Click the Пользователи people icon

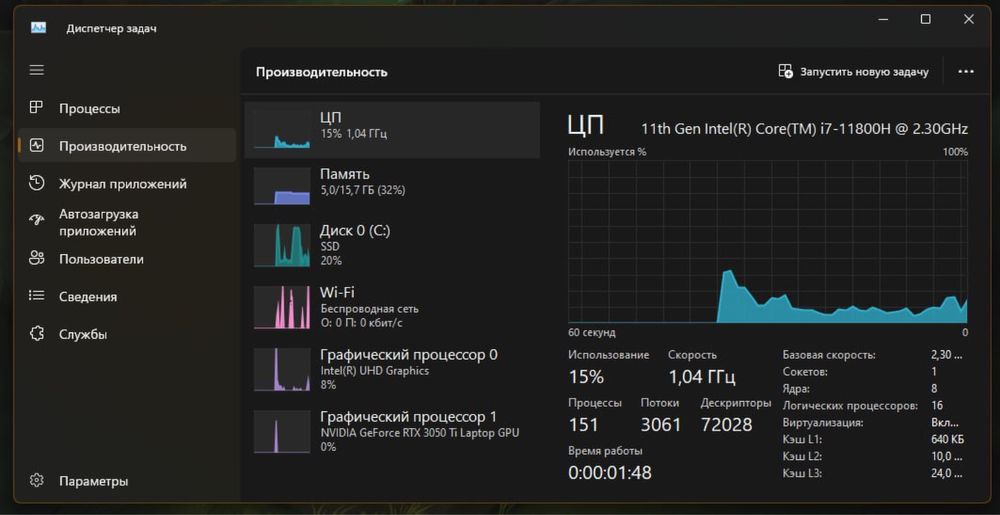click(36, 258)
